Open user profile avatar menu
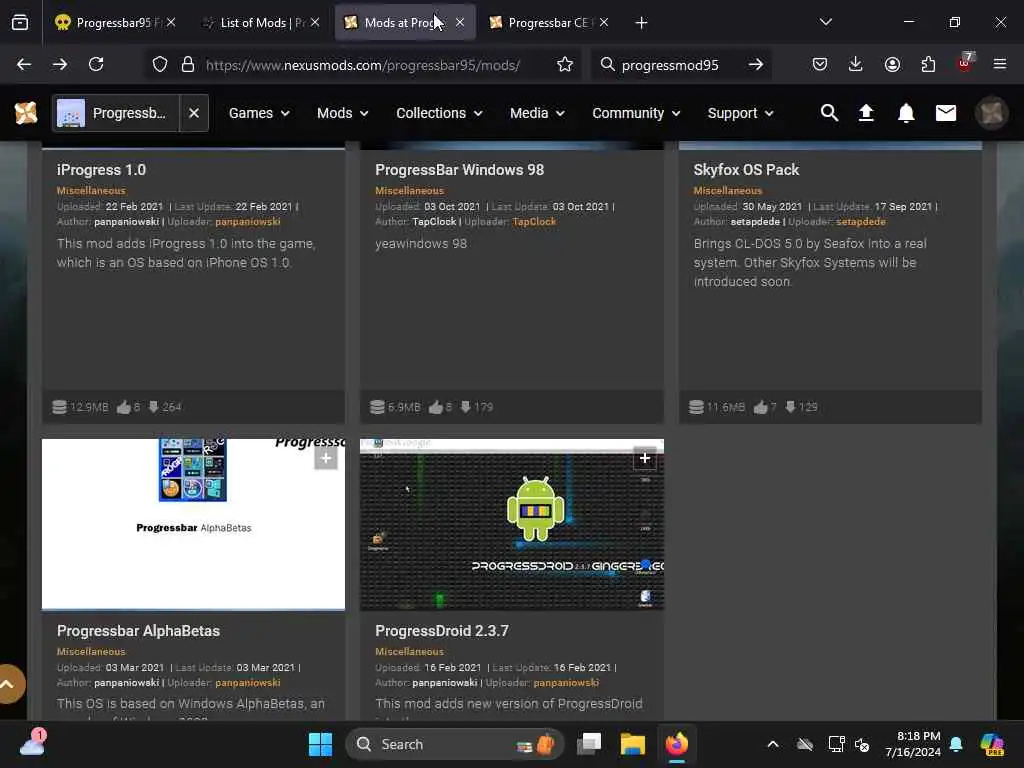Screen dimensions: 1024x768 click(991, 113)
